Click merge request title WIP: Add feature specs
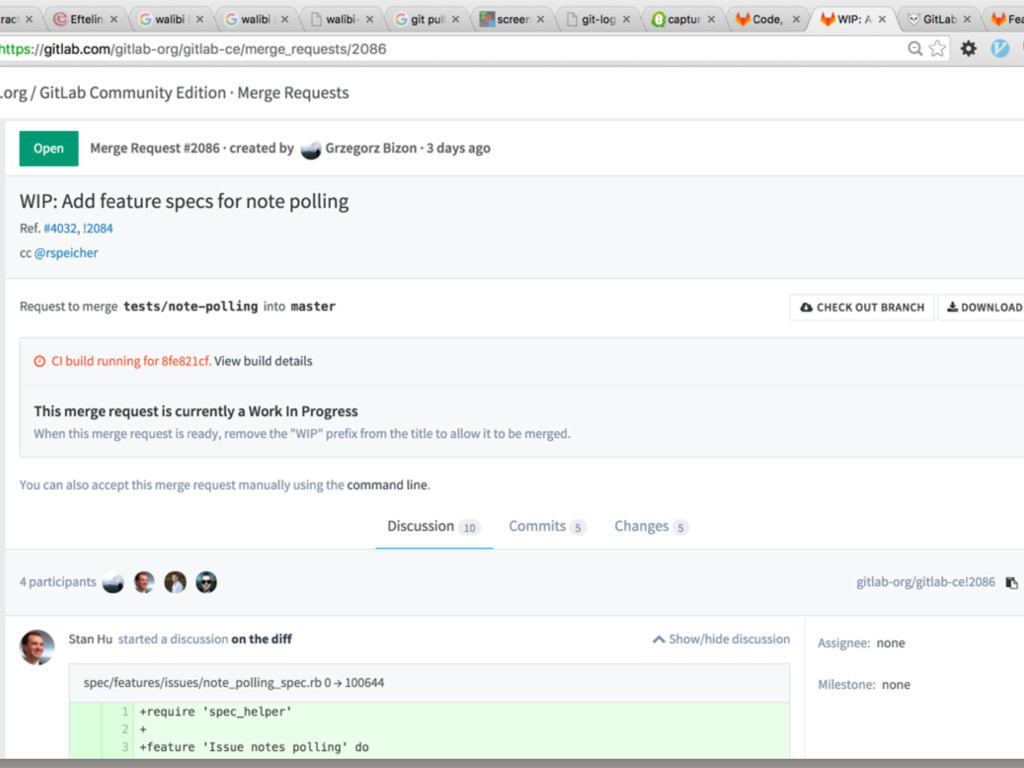 click(184, 201)
